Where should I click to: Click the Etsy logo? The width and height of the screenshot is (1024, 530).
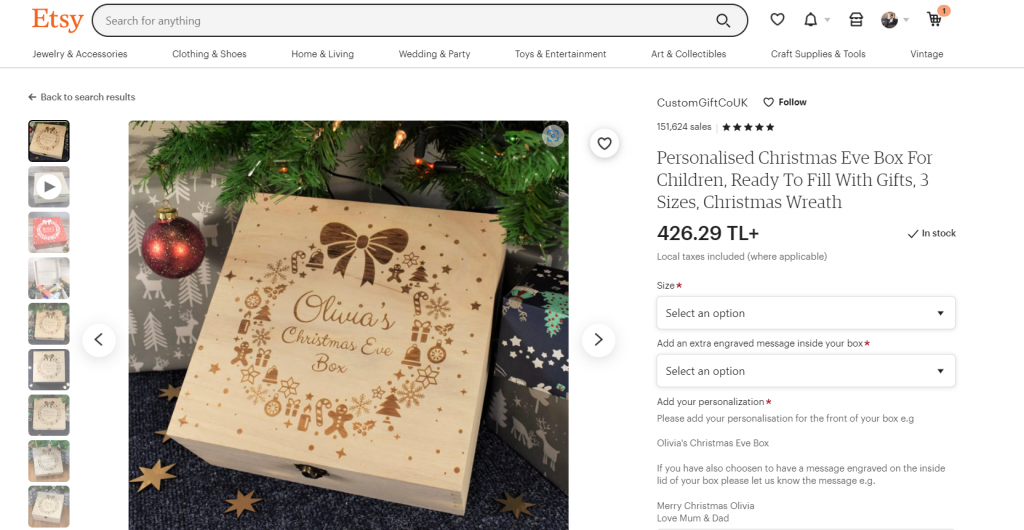point(57,20)
